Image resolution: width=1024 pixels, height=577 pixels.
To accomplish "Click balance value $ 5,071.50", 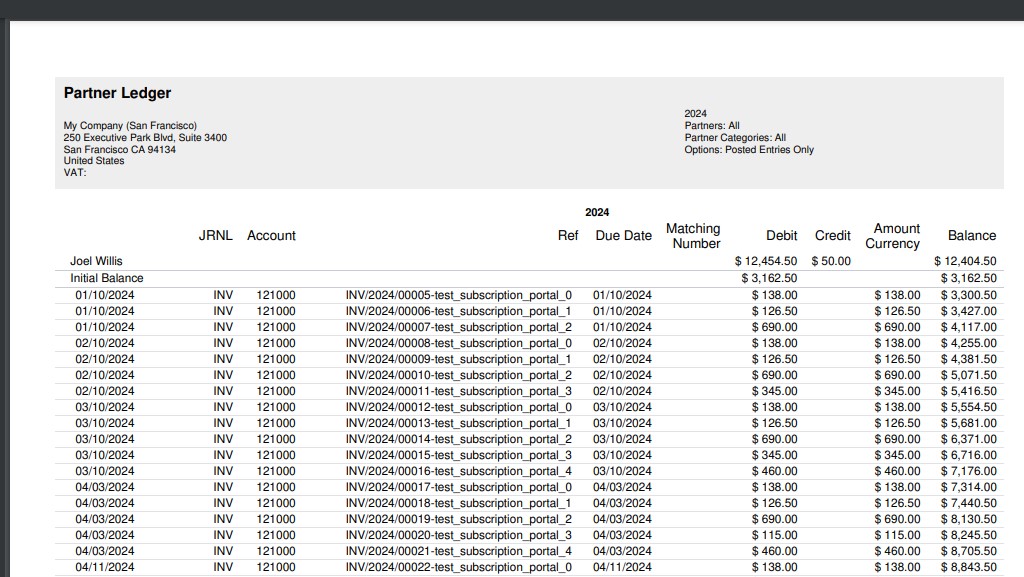I will point(968,375).
